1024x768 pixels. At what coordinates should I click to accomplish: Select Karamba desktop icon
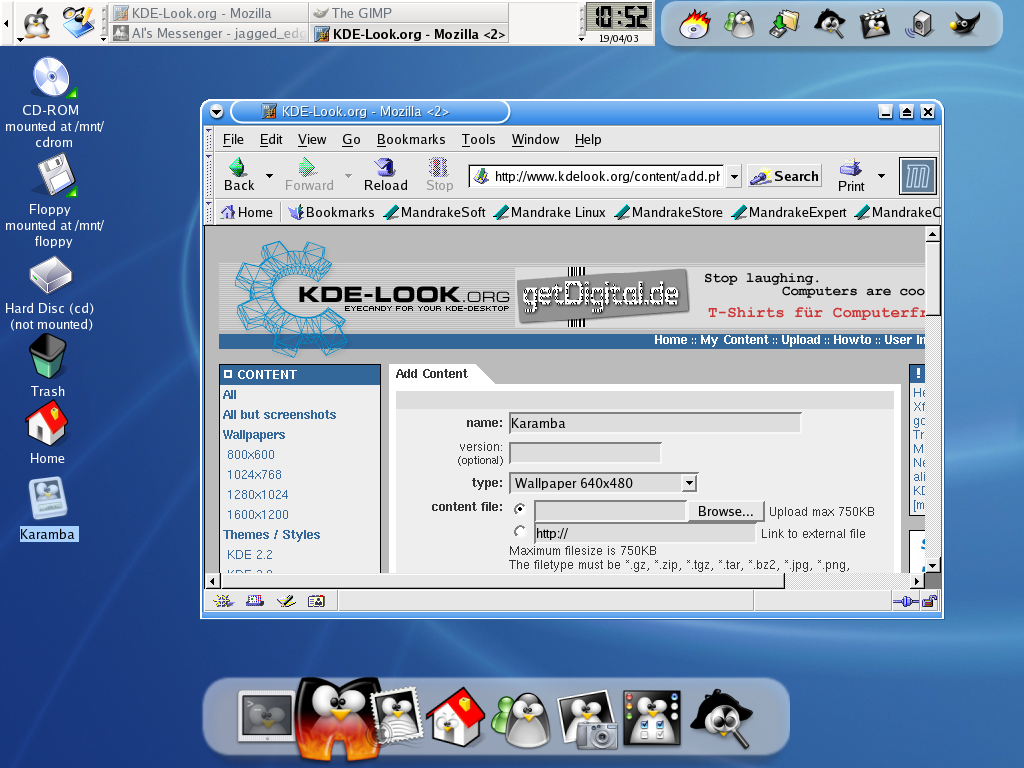(x=47, y=498)
